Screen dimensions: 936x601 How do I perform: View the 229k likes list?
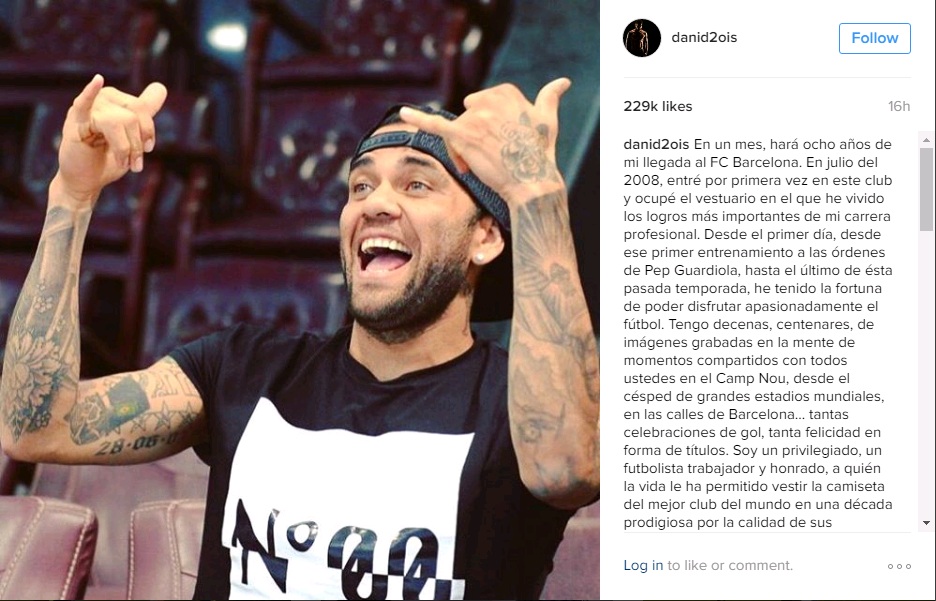(x=657, y=106)
